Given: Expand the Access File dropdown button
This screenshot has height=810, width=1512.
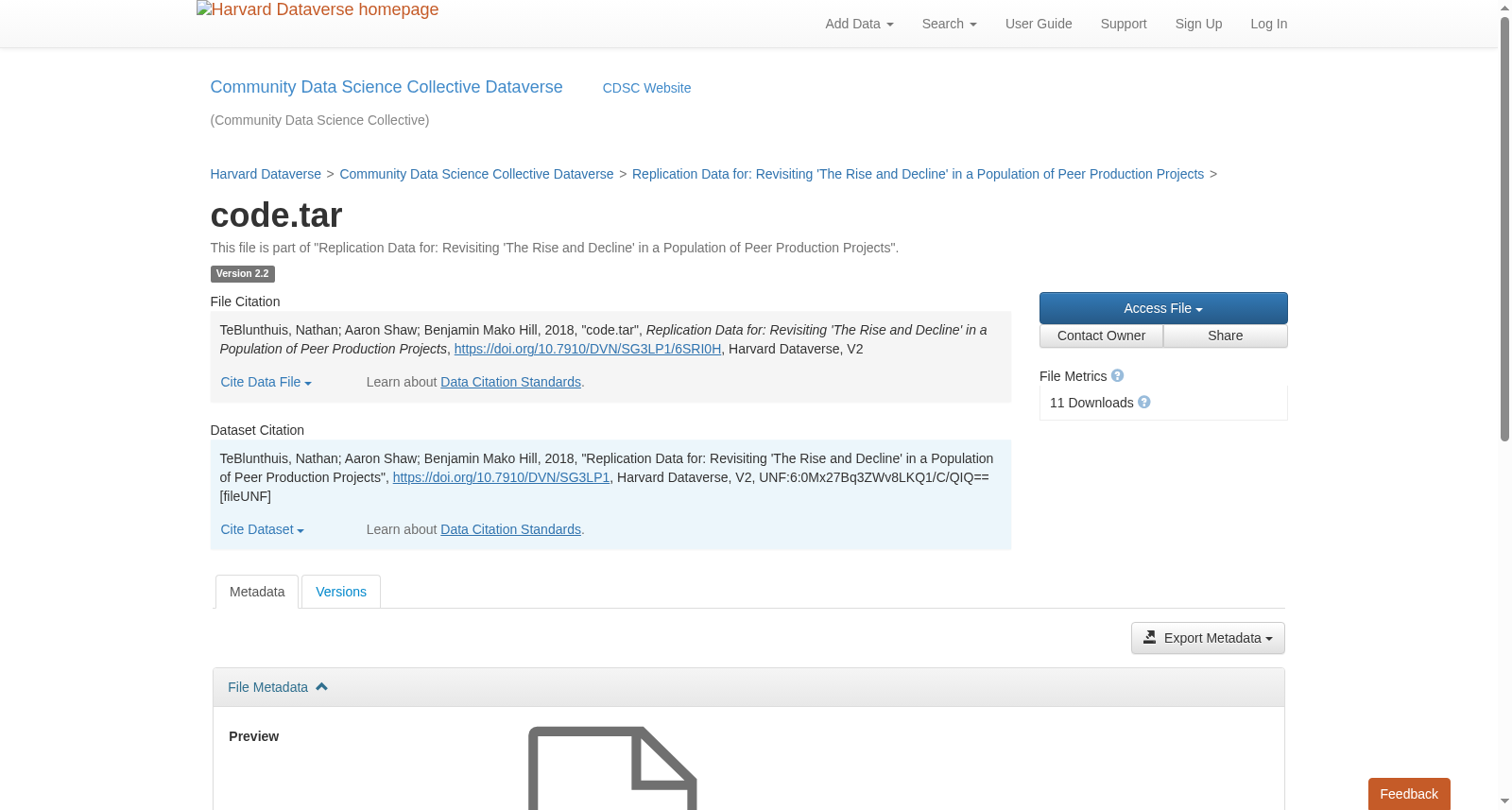Looking at the screenshot, I should point(1163,308).
